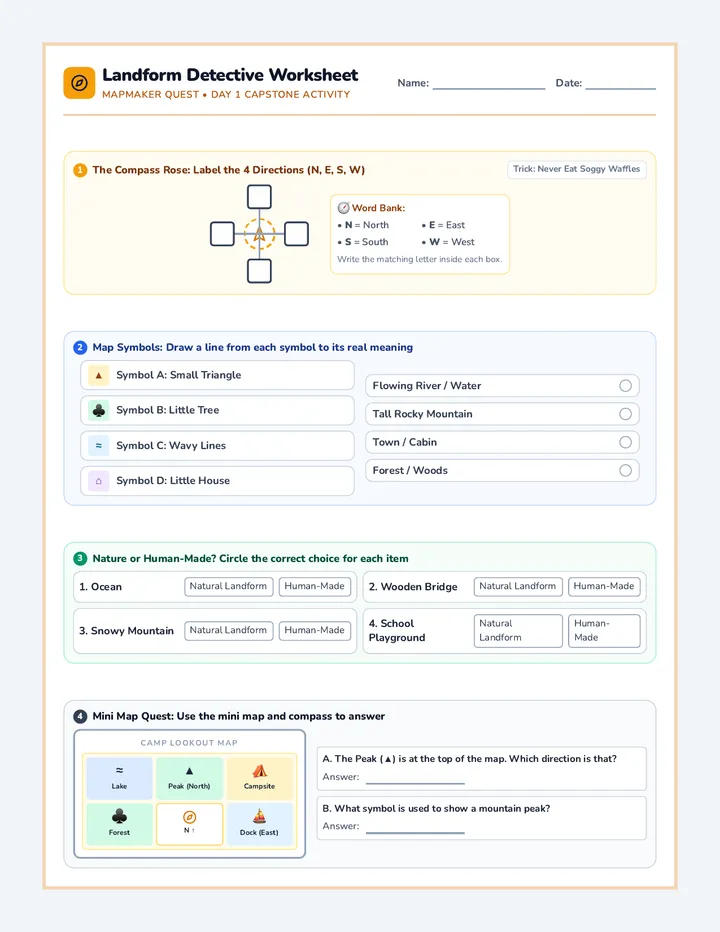This screenshot has width=720, height=932.
Task: Click the right compass rose box
Action: (296, 234)
